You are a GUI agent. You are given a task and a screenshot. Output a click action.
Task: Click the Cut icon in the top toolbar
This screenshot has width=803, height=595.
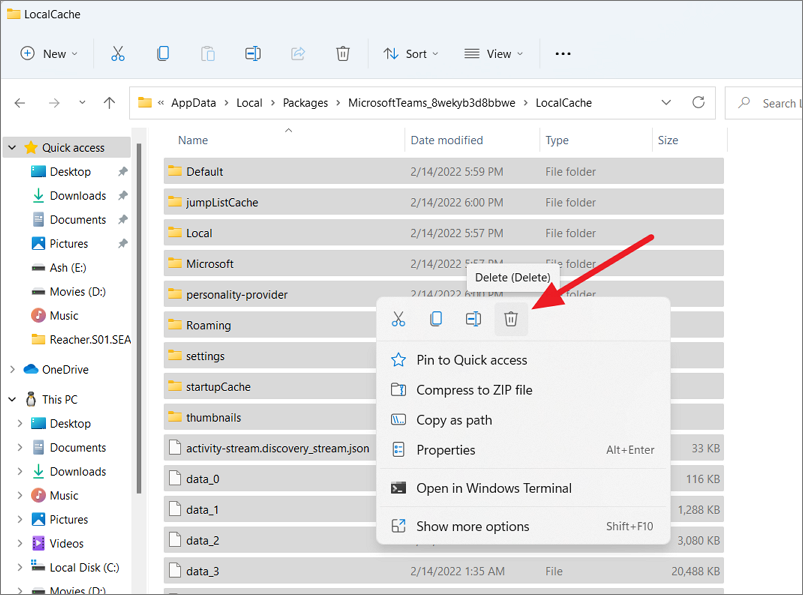[118, 54]
